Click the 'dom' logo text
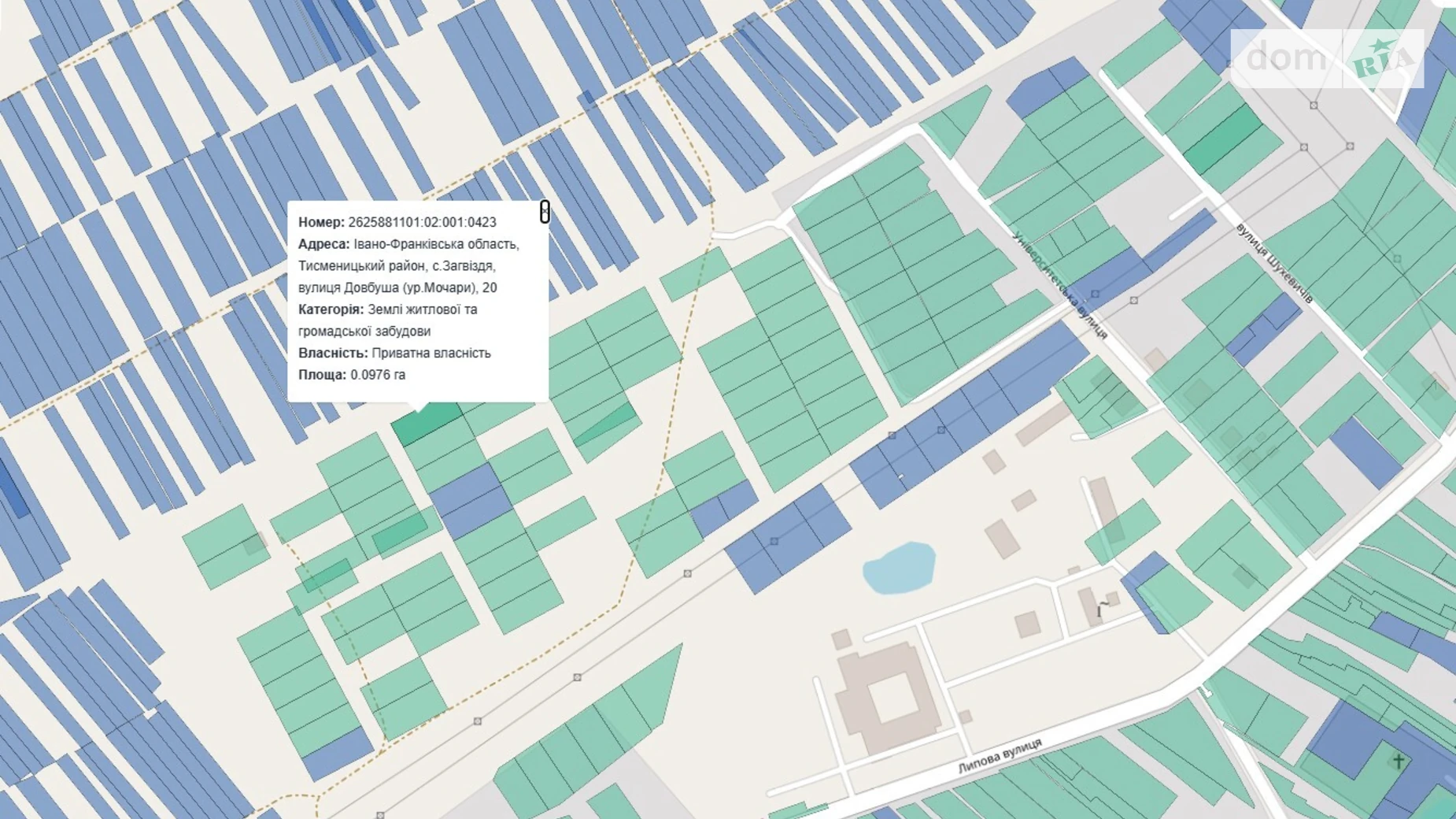The width and height of the screenshot is (1456, 819). pyautogui.click(x=1285, y=57)
